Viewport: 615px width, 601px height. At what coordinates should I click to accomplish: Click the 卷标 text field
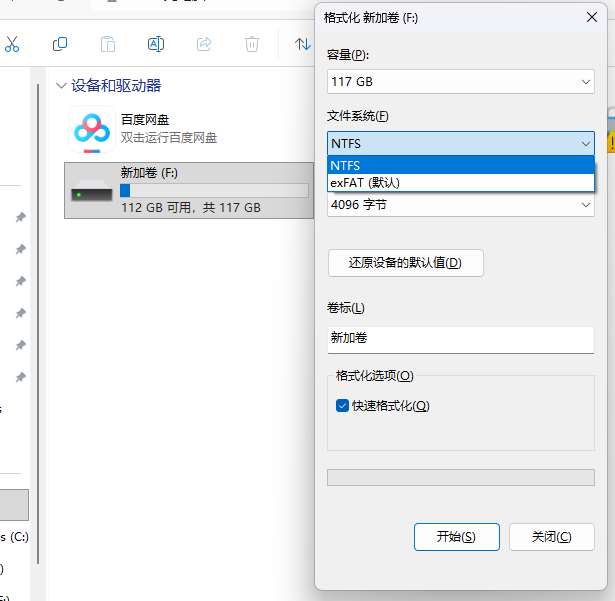460,339
